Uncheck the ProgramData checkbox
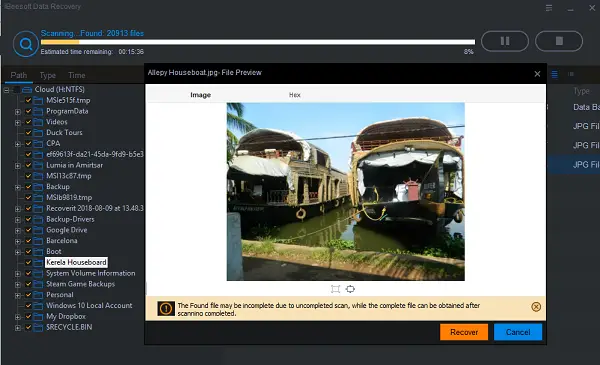This screenshot has height=365, width=600. [28, 111]
